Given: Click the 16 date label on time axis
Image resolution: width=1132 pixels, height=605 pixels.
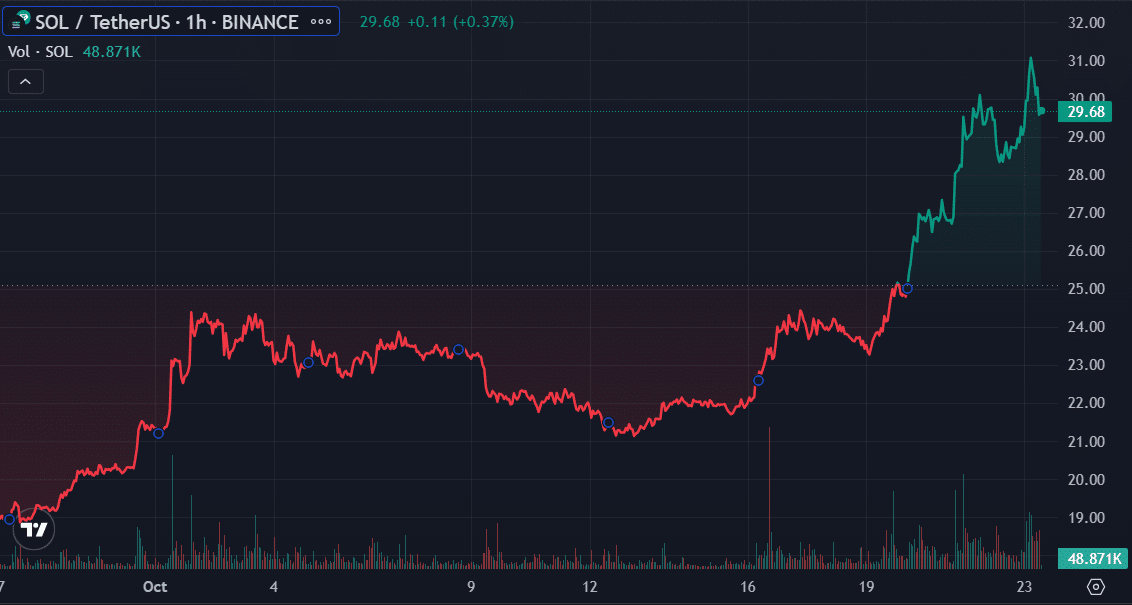Looking at the screenshot, I should point(748,586).
